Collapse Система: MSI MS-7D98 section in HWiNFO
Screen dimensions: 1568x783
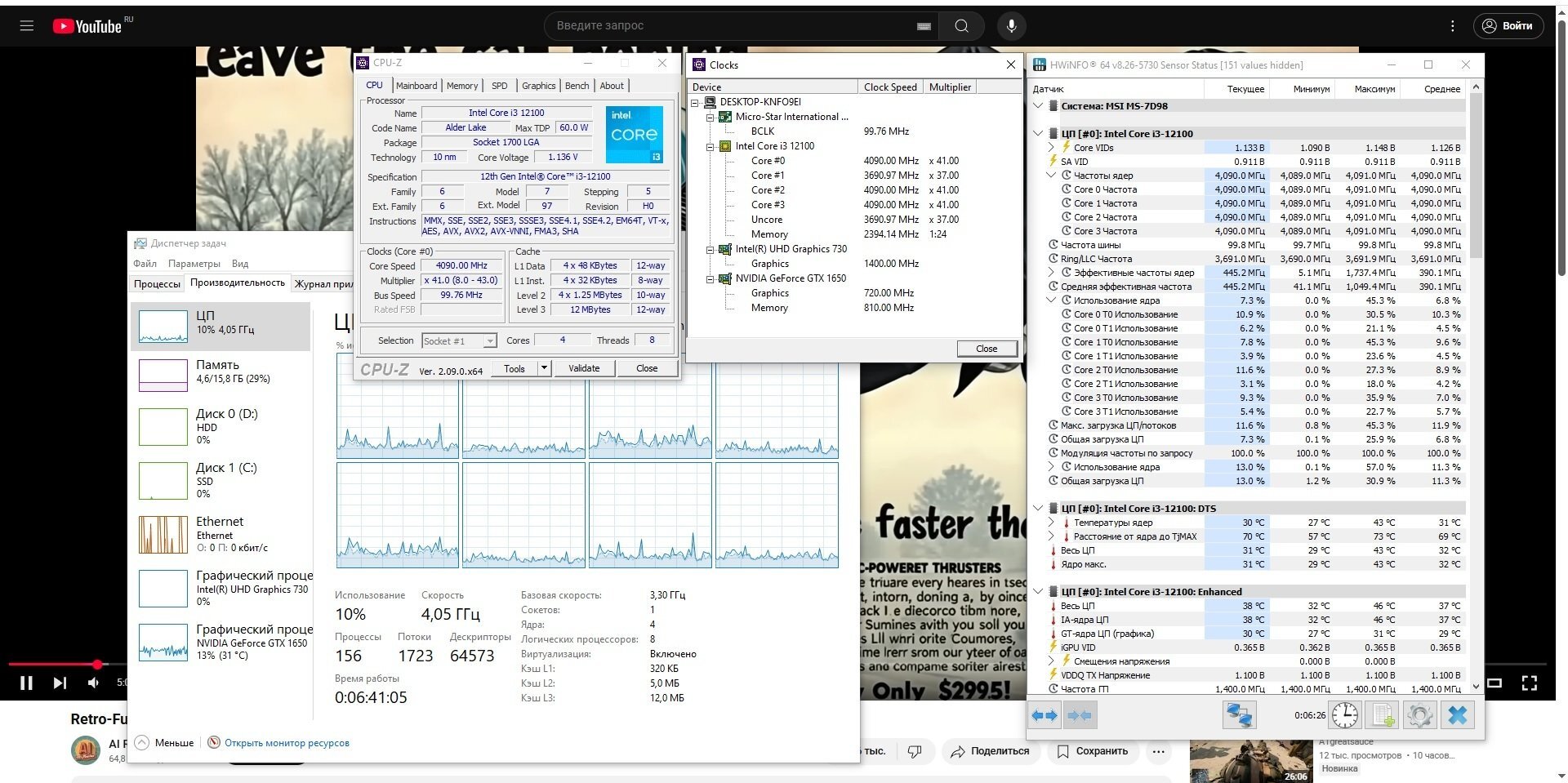1038,106
